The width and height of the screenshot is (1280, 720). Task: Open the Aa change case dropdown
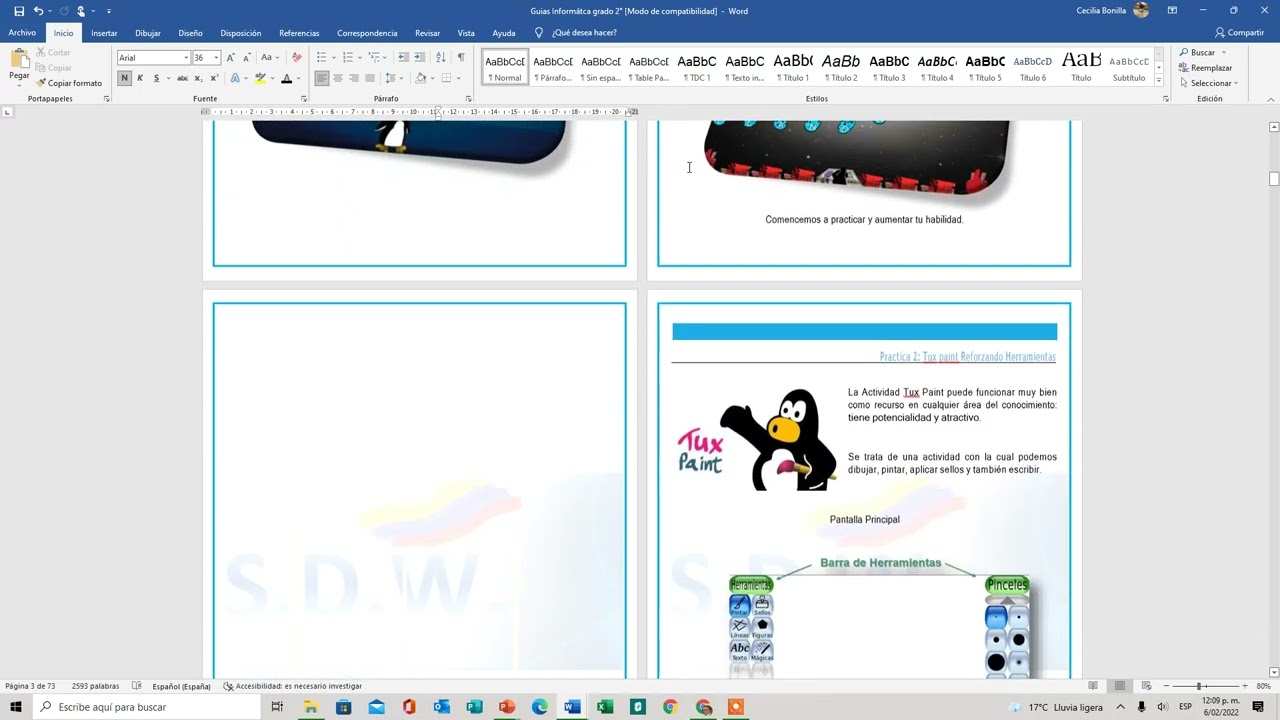point(268,58)
